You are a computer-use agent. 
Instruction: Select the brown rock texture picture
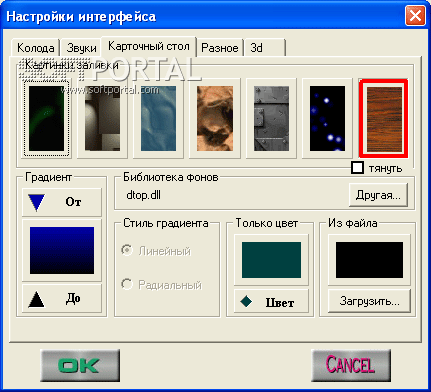(x=215, y=118)
